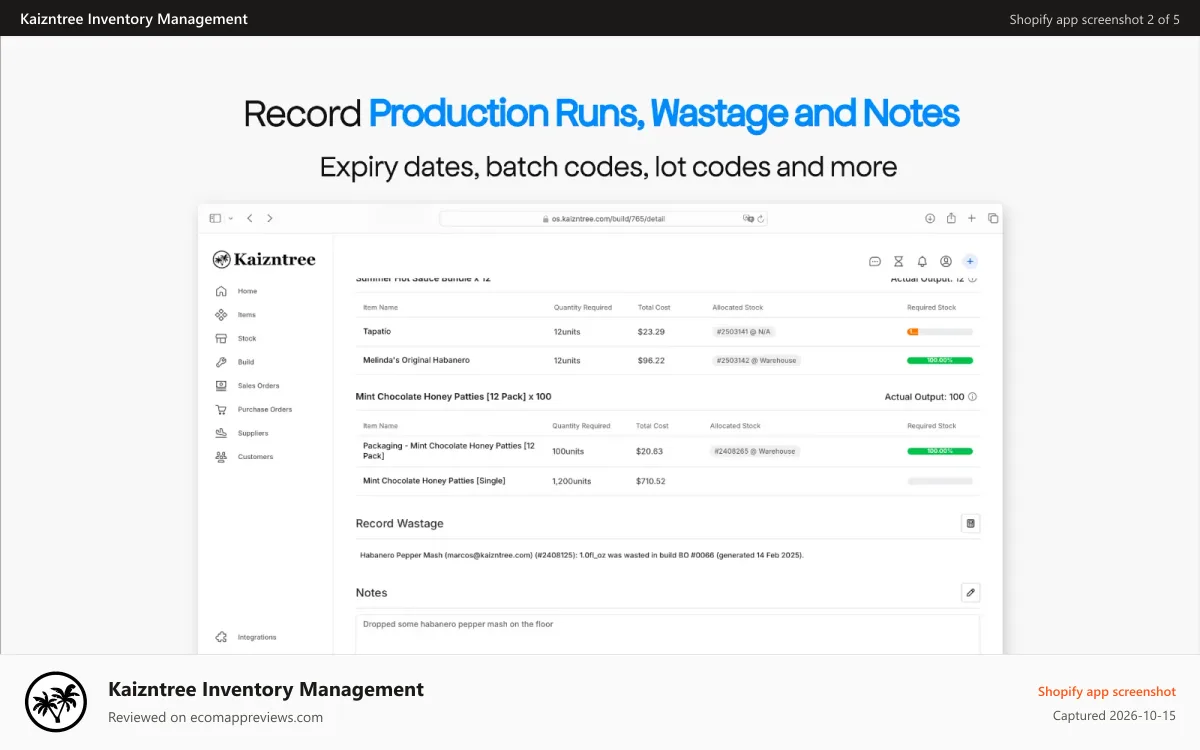Go forward with the browser forward arrow
This screenshot has height=750, width=1200.
point(269,218)
